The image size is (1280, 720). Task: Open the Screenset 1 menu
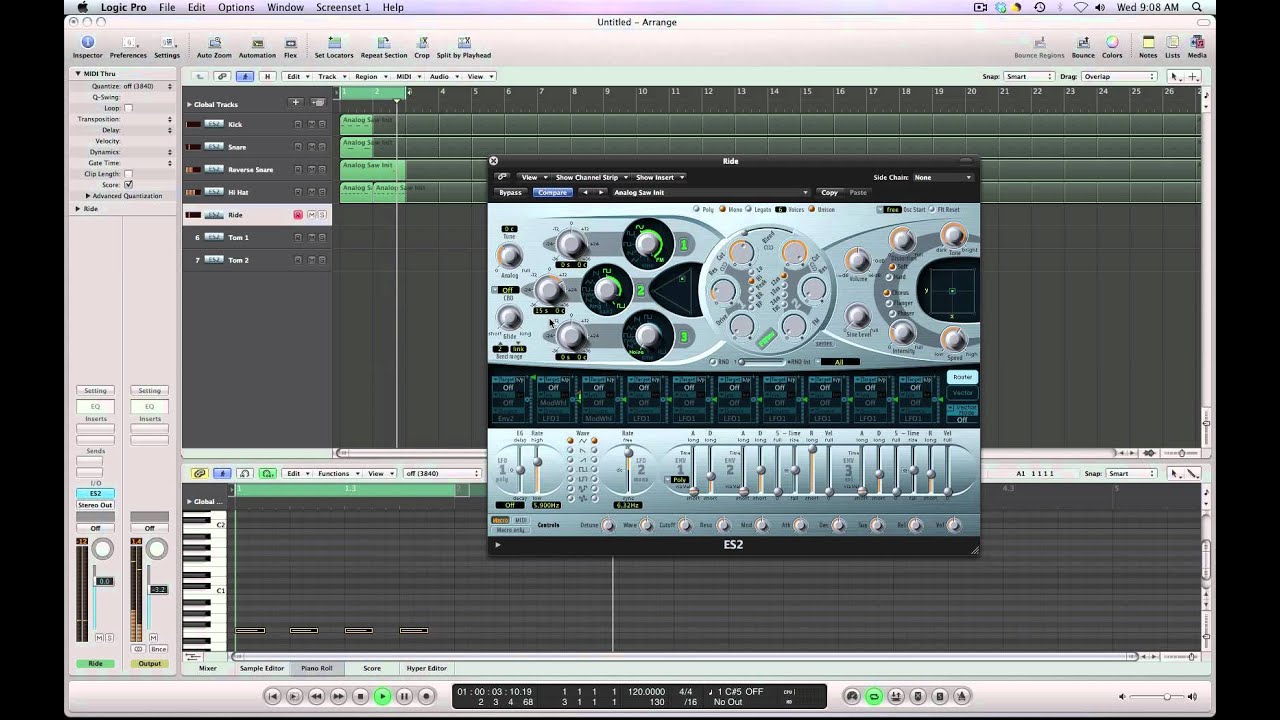click(343, 7)
